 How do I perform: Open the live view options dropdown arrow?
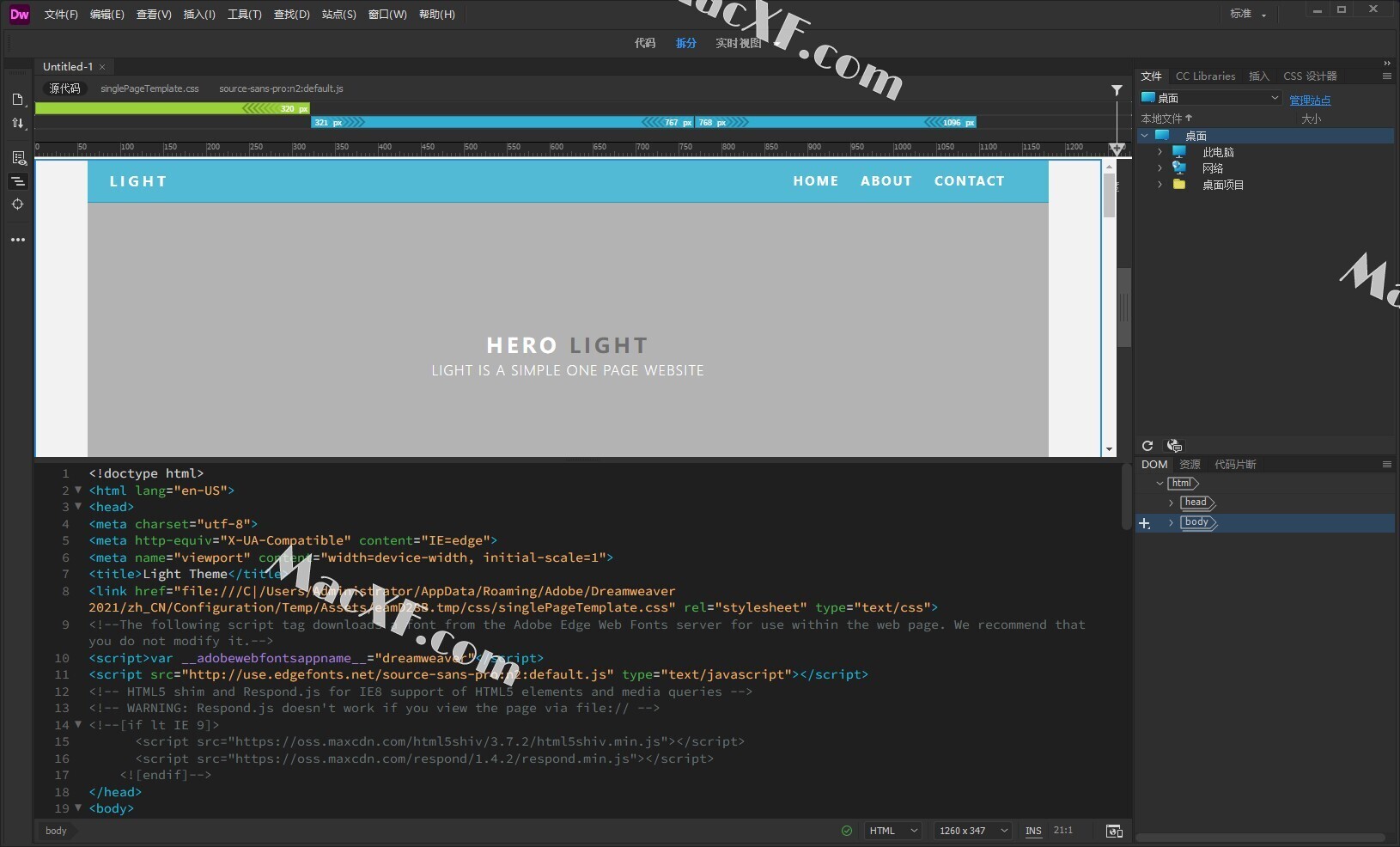(776, 43)
